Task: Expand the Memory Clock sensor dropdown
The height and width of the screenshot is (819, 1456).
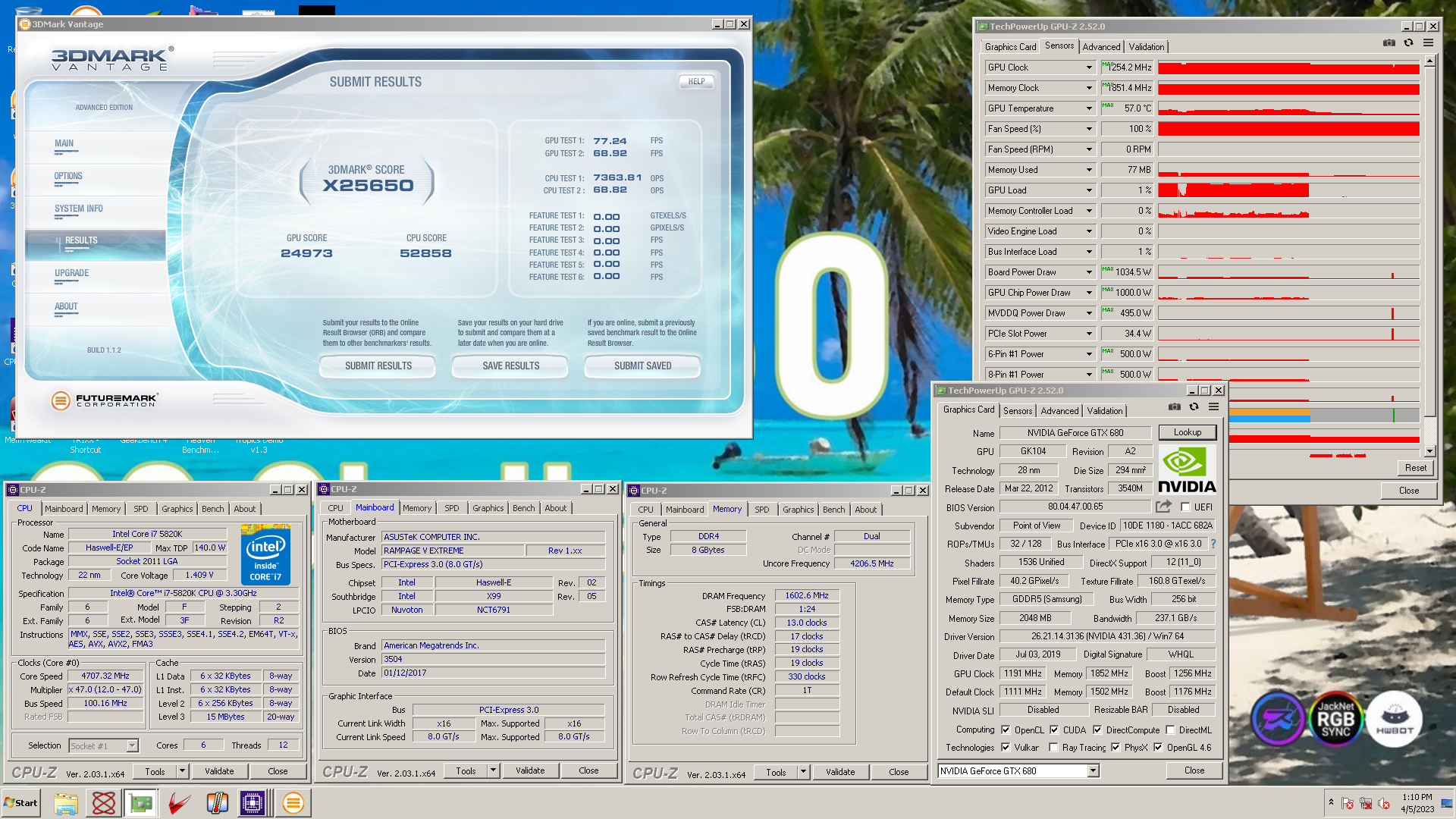Action: tap(1089, 88)
